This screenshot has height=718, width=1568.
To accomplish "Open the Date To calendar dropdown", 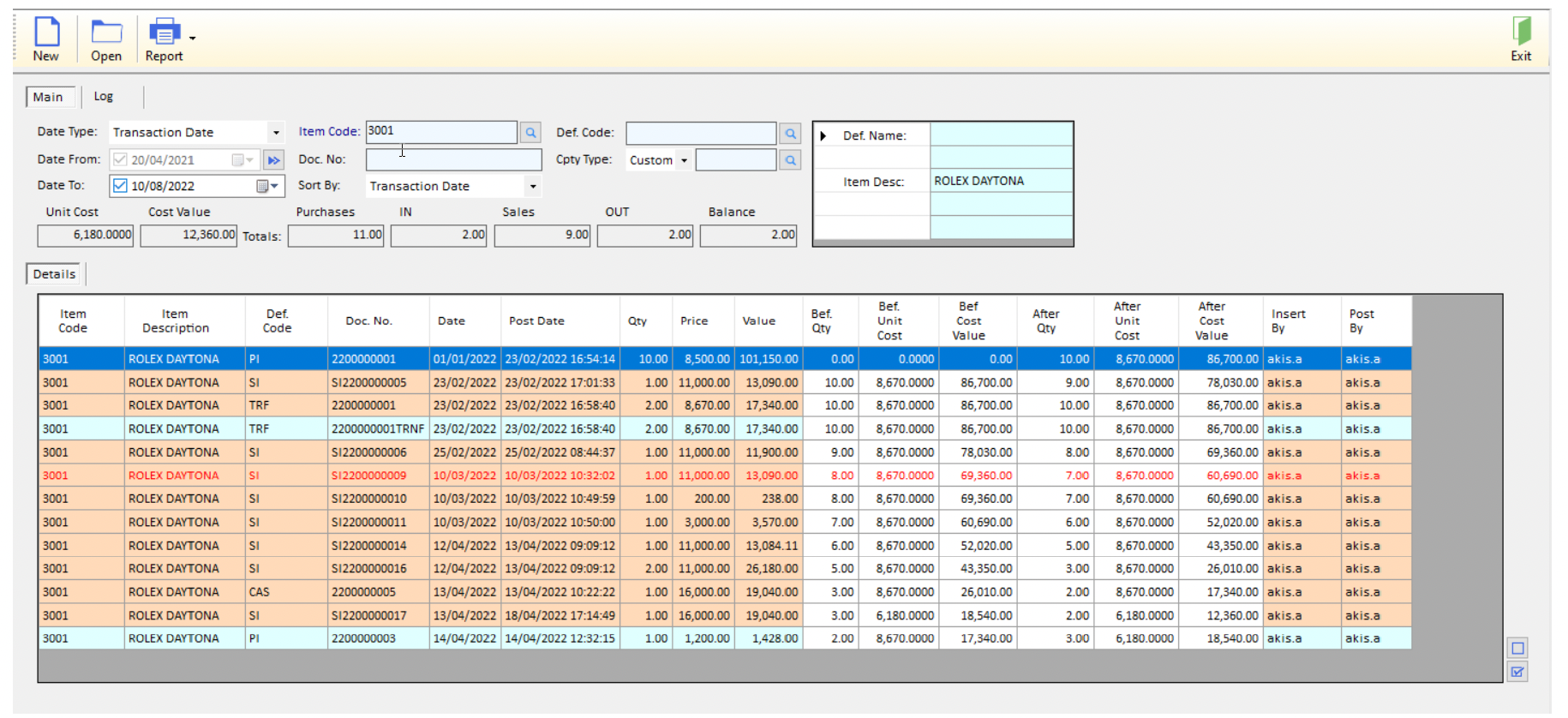I will (267, 186).
